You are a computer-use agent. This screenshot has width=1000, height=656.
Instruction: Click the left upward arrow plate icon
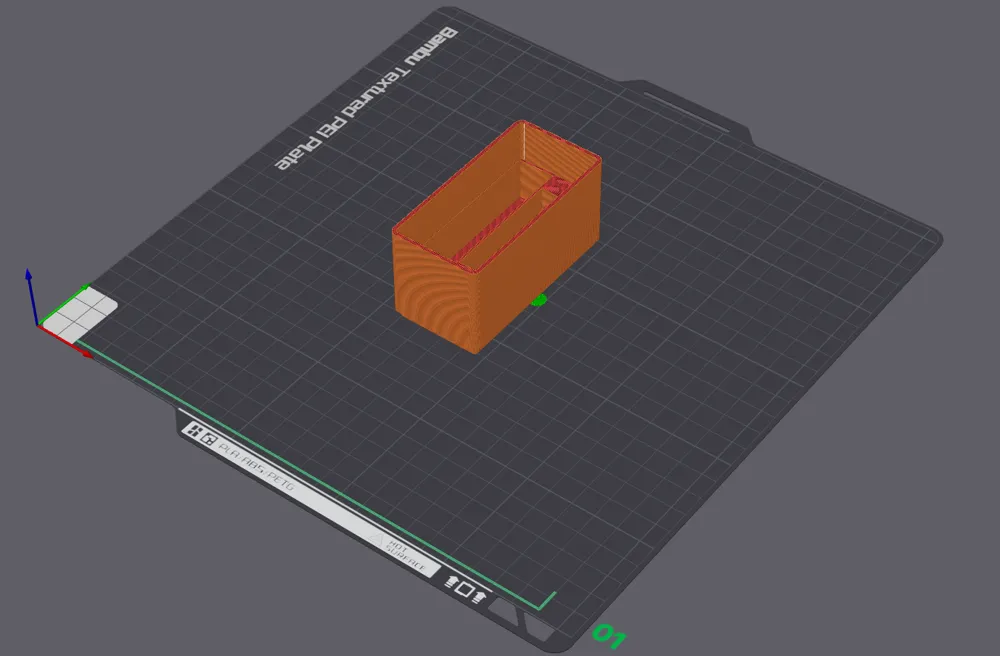click(x=450, y=582)
